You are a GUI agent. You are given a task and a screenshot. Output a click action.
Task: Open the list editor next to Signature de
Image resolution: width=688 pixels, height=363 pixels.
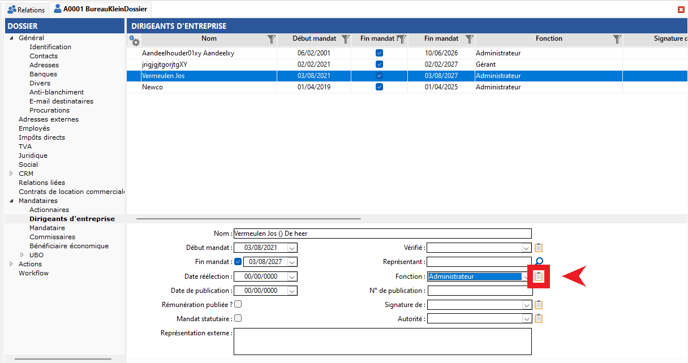[x=539, y=305]
